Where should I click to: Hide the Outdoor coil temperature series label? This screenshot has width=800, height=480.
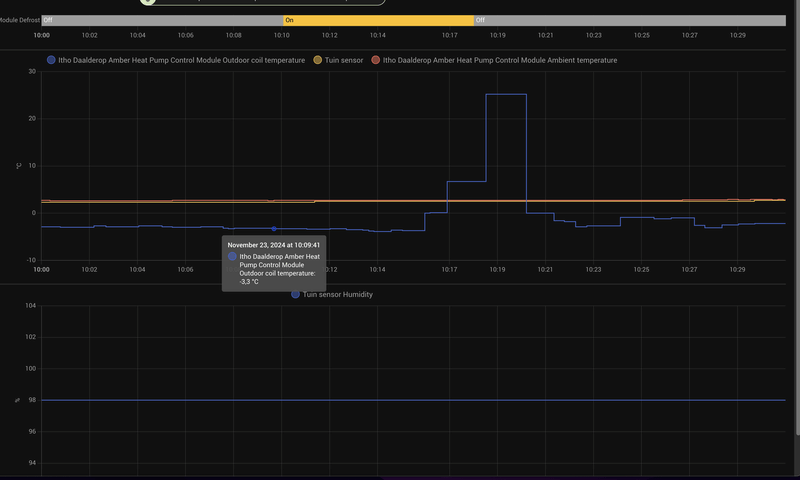[x=182, y=60]
